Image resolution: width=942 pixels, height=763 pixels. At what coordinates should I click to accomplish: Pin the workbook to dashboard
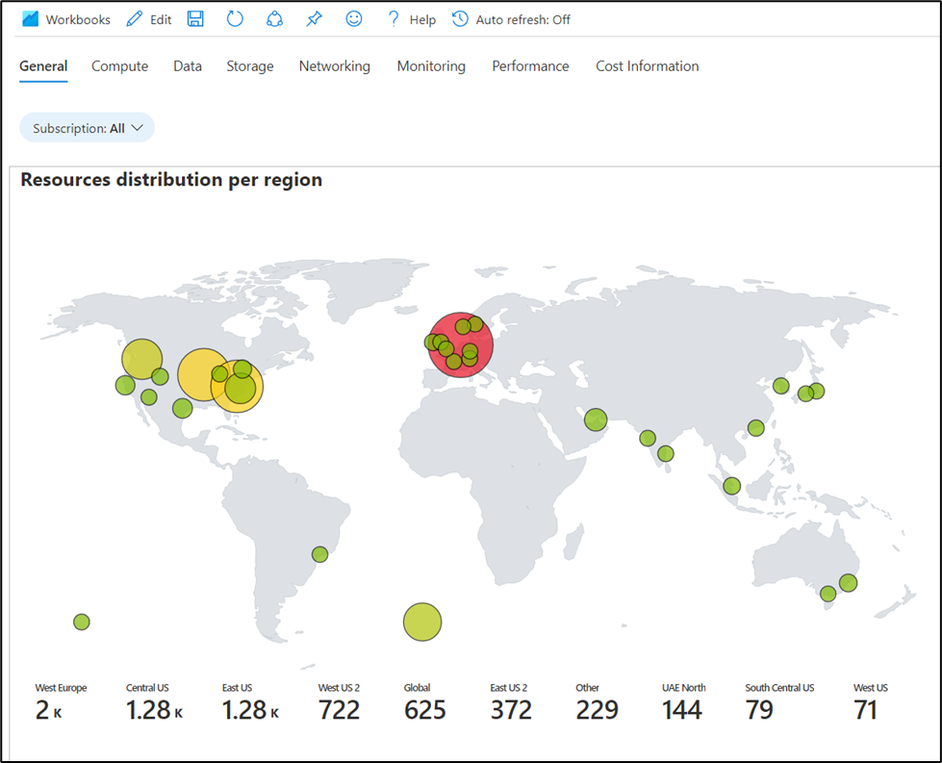coord(314,19)
